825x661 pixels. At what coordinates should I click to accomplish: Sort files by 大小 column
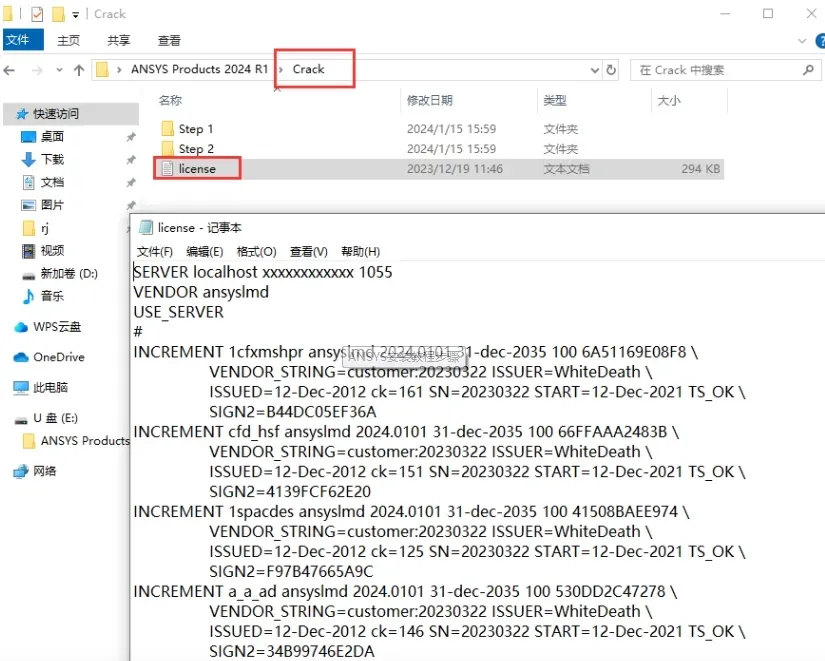[669, 101]
